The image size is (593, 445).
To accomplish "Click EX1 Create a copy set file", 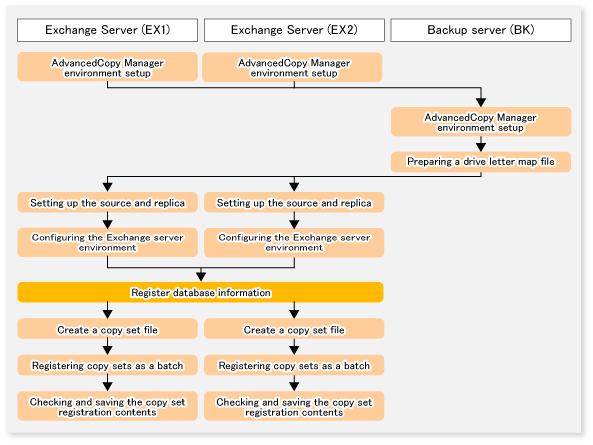I will (x=107, y=329).
